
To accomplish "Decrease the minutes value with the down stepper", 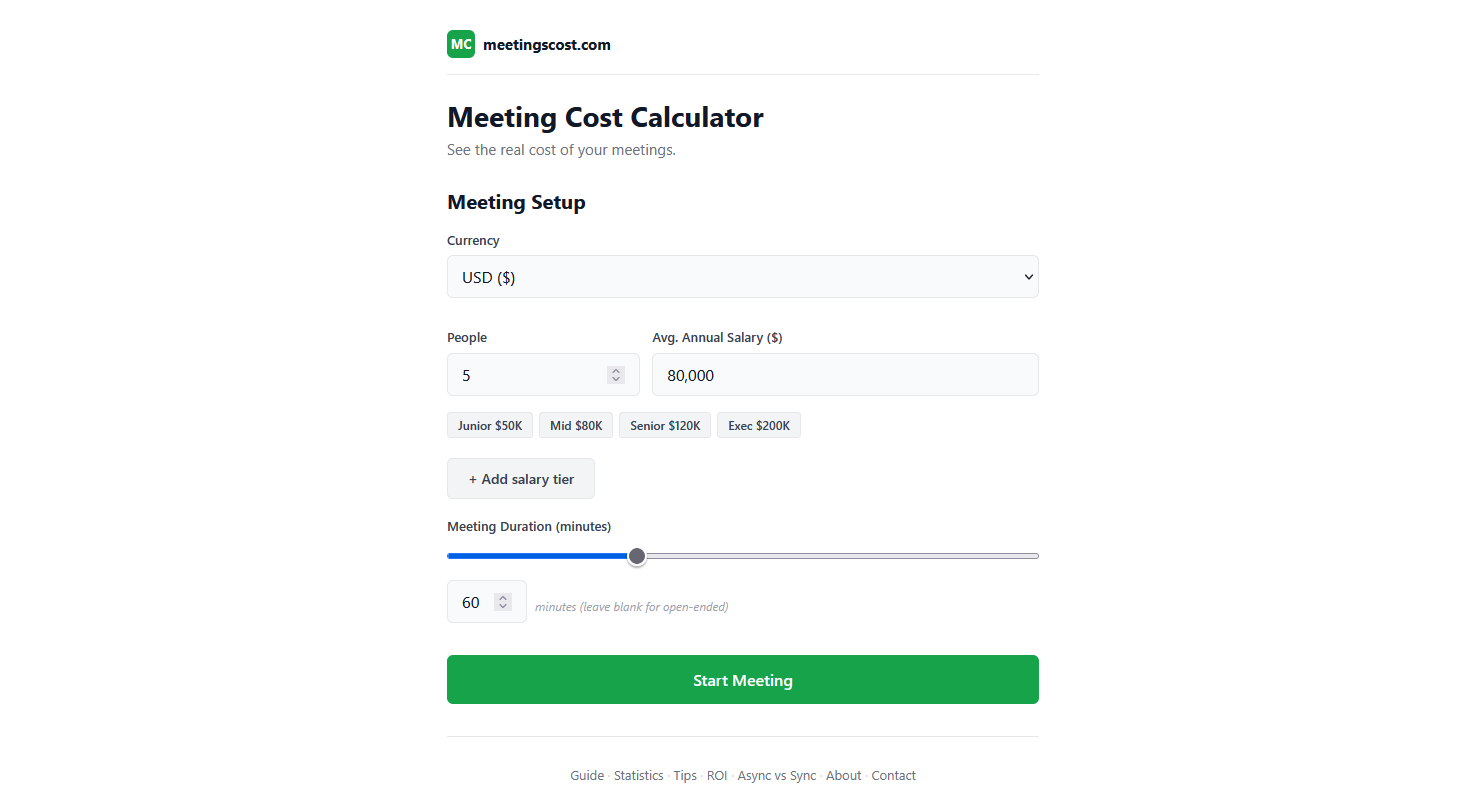I will point(503,607).
